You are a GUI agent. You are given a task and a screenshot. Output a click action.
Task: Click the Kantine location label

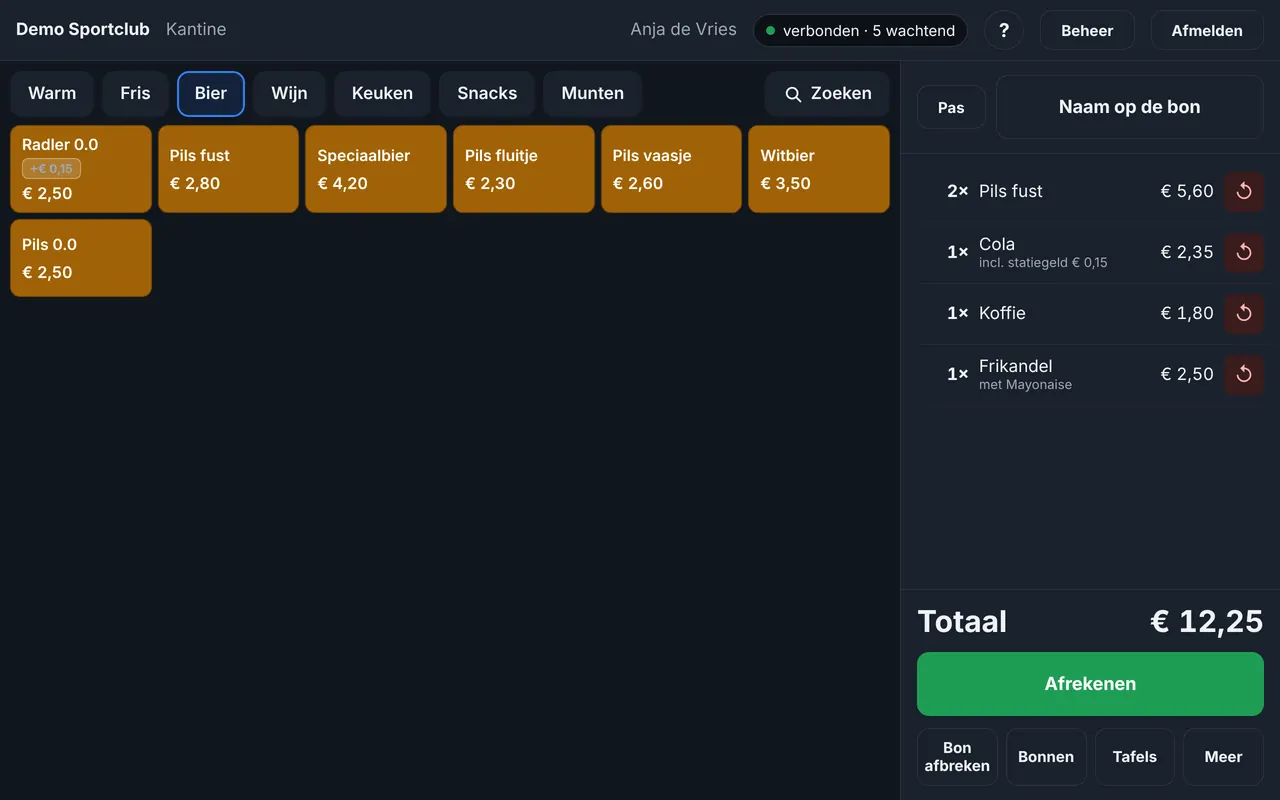tap(196, 29)
